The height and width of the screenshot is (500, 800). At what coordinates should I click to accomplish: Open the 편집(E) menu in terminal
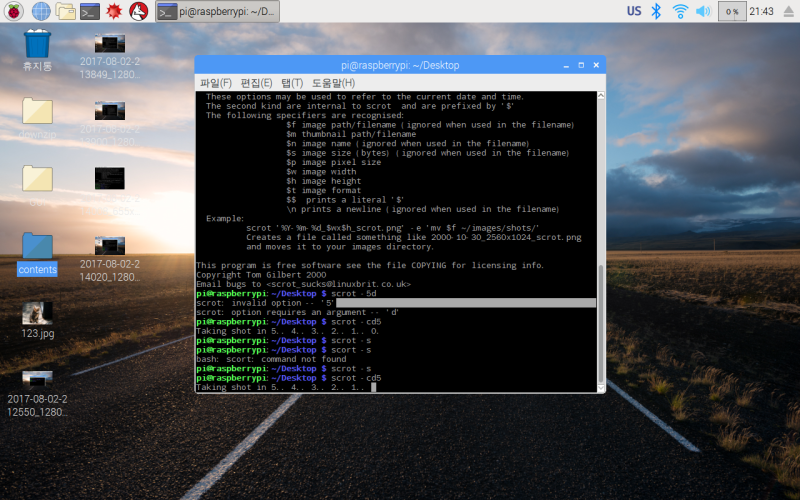click(256, 83)
